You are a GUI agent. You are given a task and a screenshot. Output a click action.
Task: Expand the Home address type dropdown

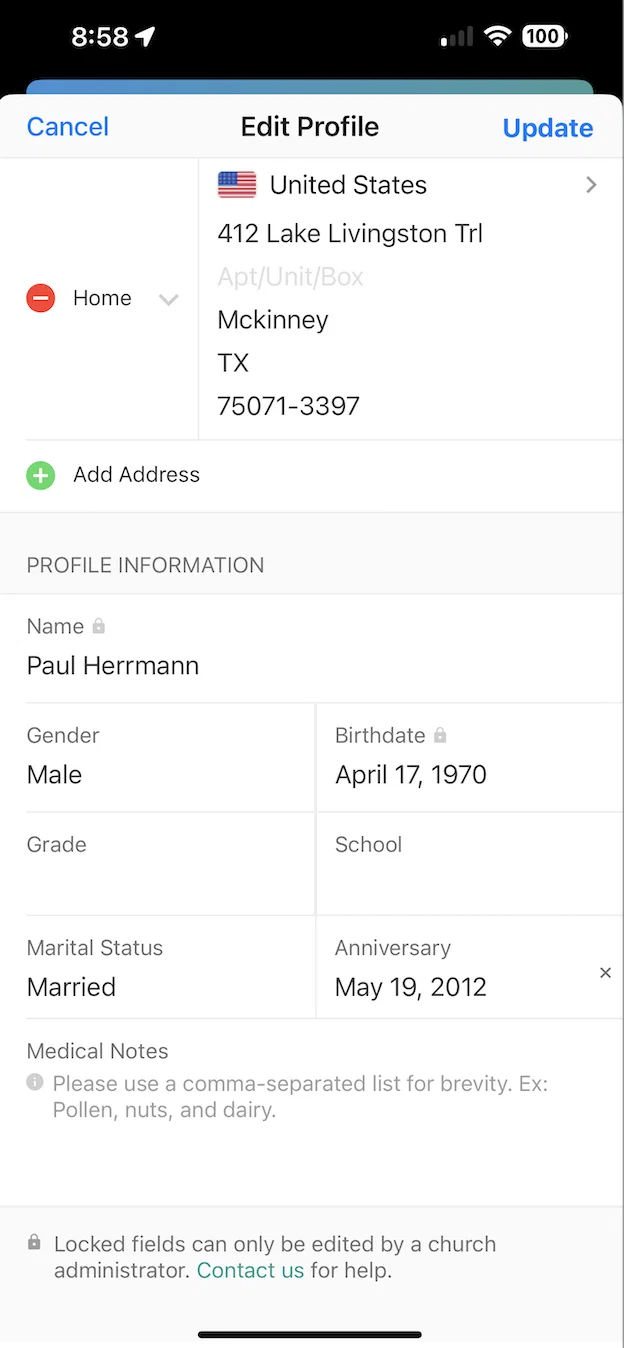click(x=168, y=299)
